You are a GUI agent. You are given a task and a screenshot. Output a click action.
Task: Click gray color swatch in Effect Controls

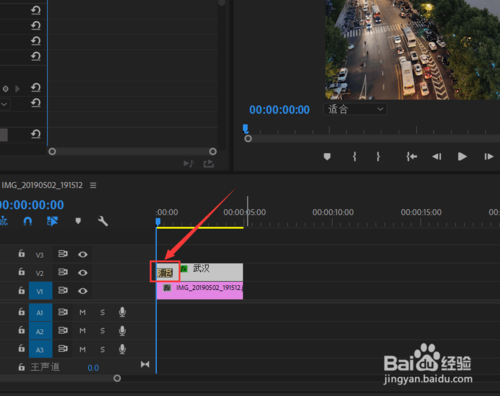click(4, 135)
